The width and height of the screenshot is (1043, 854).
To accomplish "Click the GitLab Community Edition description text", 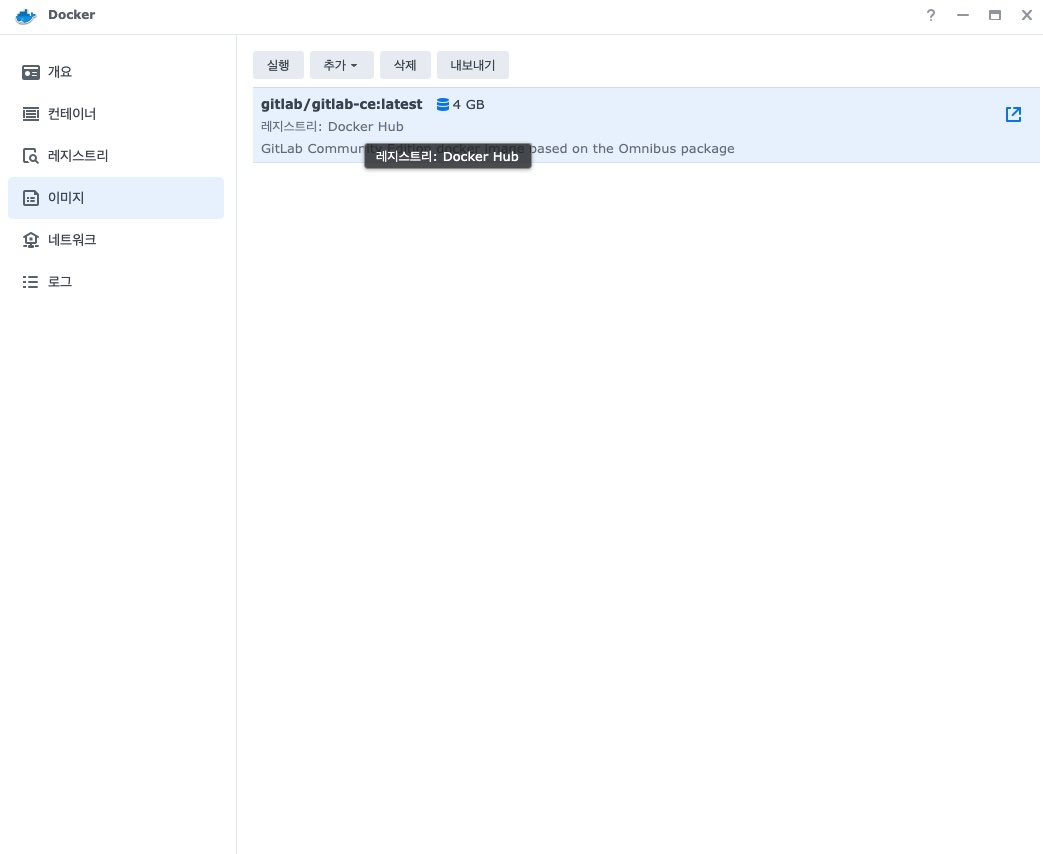I will click(x=498, y=148).
